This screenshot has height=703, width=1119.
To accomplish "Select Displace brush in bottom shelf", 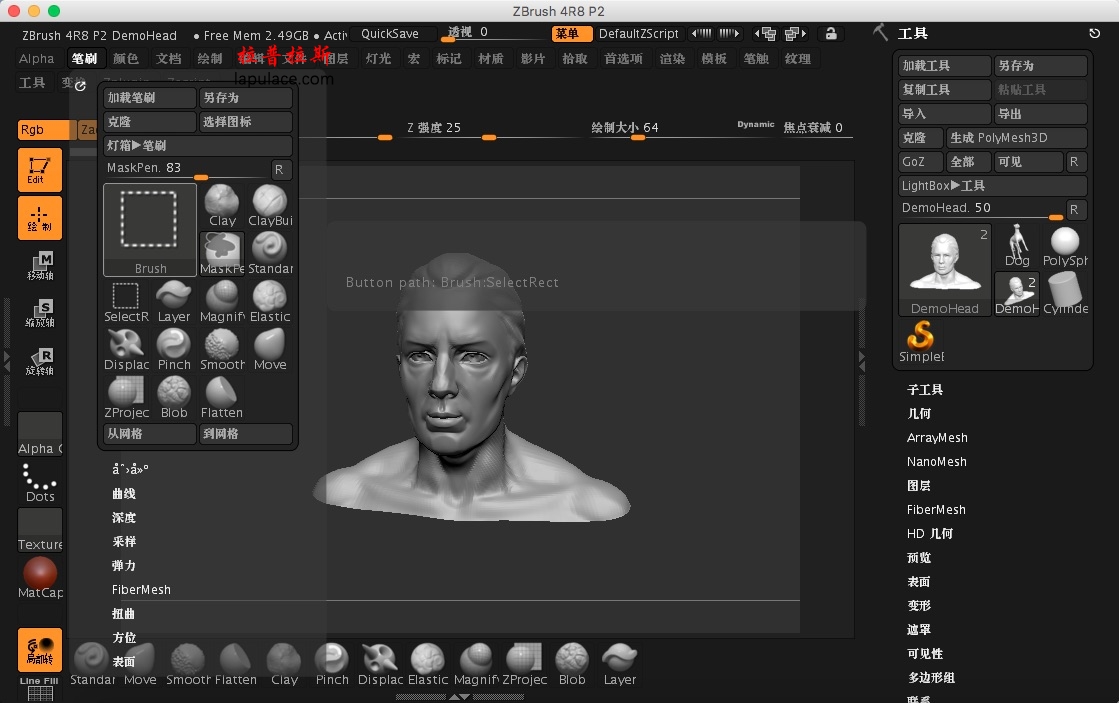I will coord(380,664).
